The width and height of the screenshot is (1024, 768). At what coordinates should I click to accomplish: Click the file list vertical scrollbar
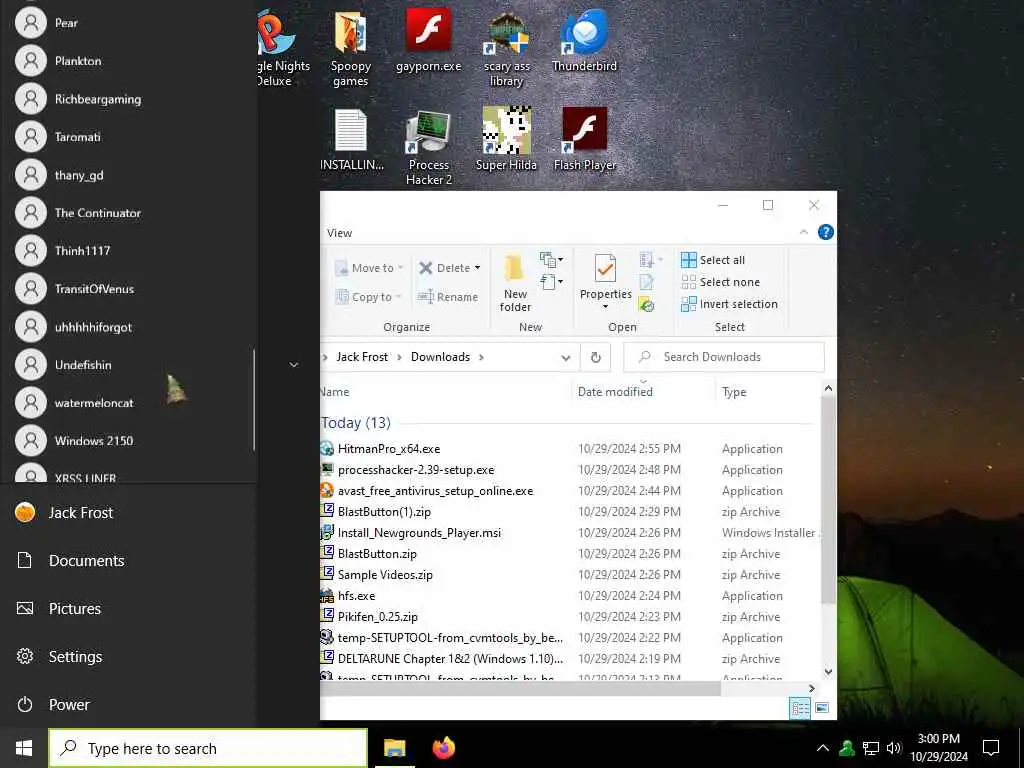coord(828,500)
